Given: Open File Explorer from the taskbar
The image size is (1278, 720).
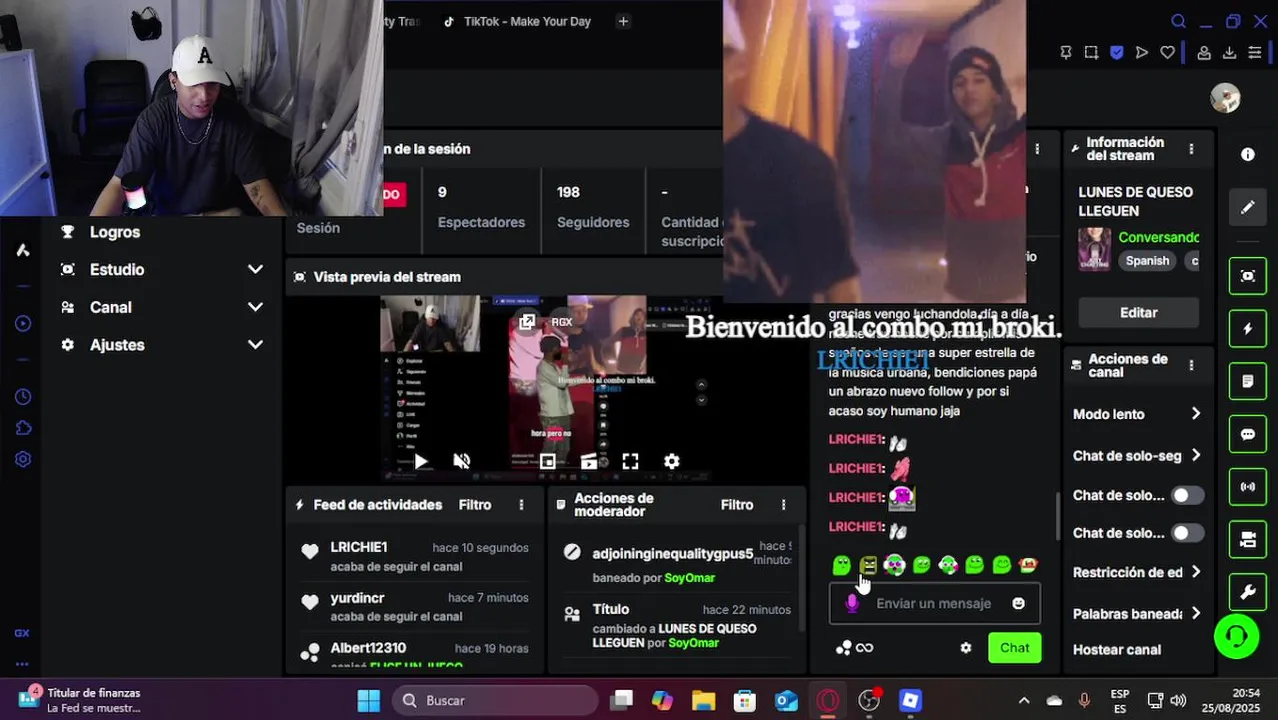Looking at the screenshot, I should pyautogui.click(x=703, y=701).
